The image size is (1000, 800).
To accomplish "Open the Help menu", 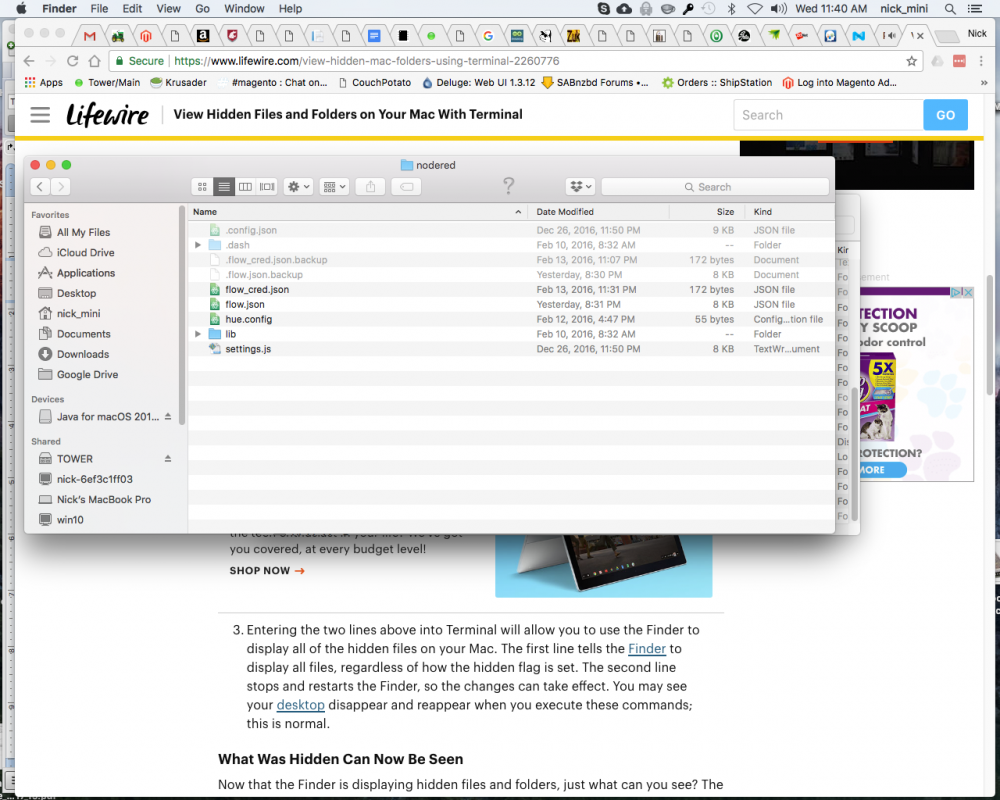I will click(290, 9).
